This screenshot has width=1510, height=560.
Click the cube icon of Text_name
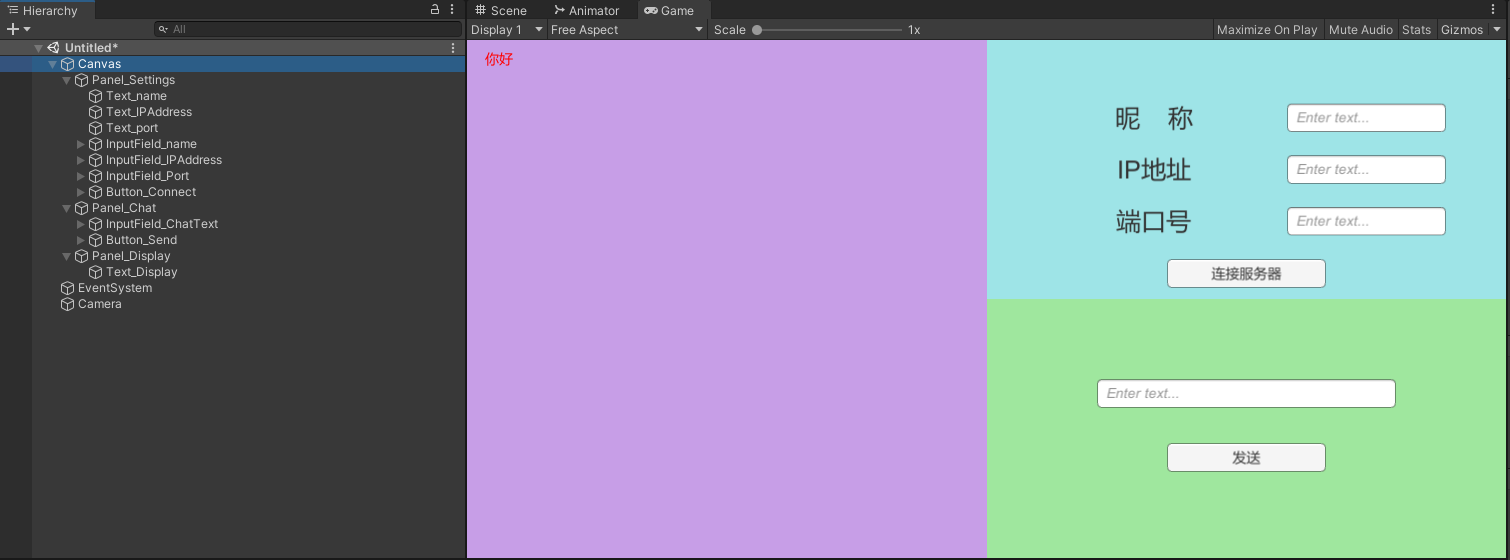[x=95, y=96]
